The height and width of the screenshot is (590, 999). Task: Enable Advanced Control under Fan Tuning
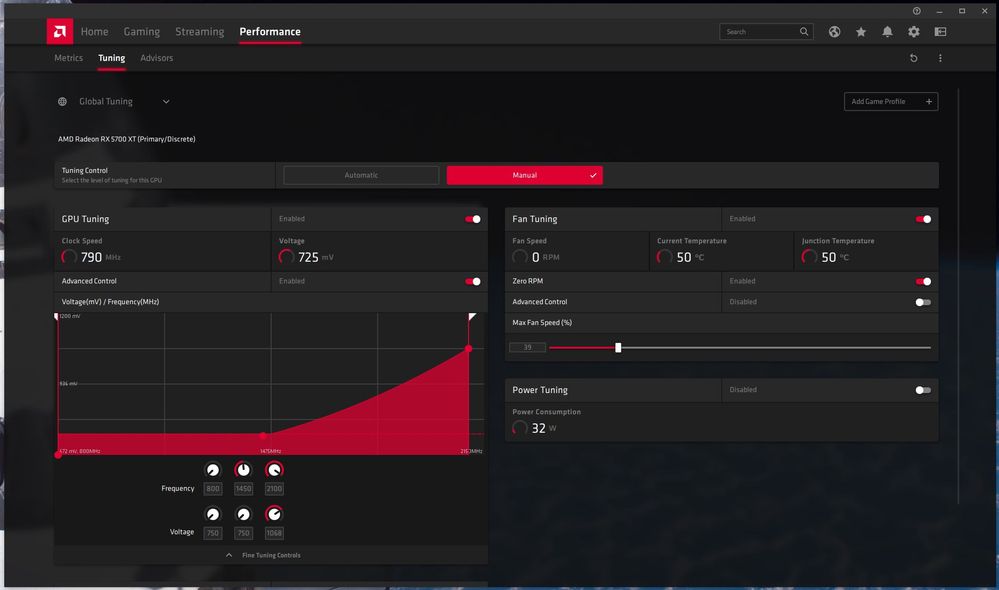tap(923, 302)
